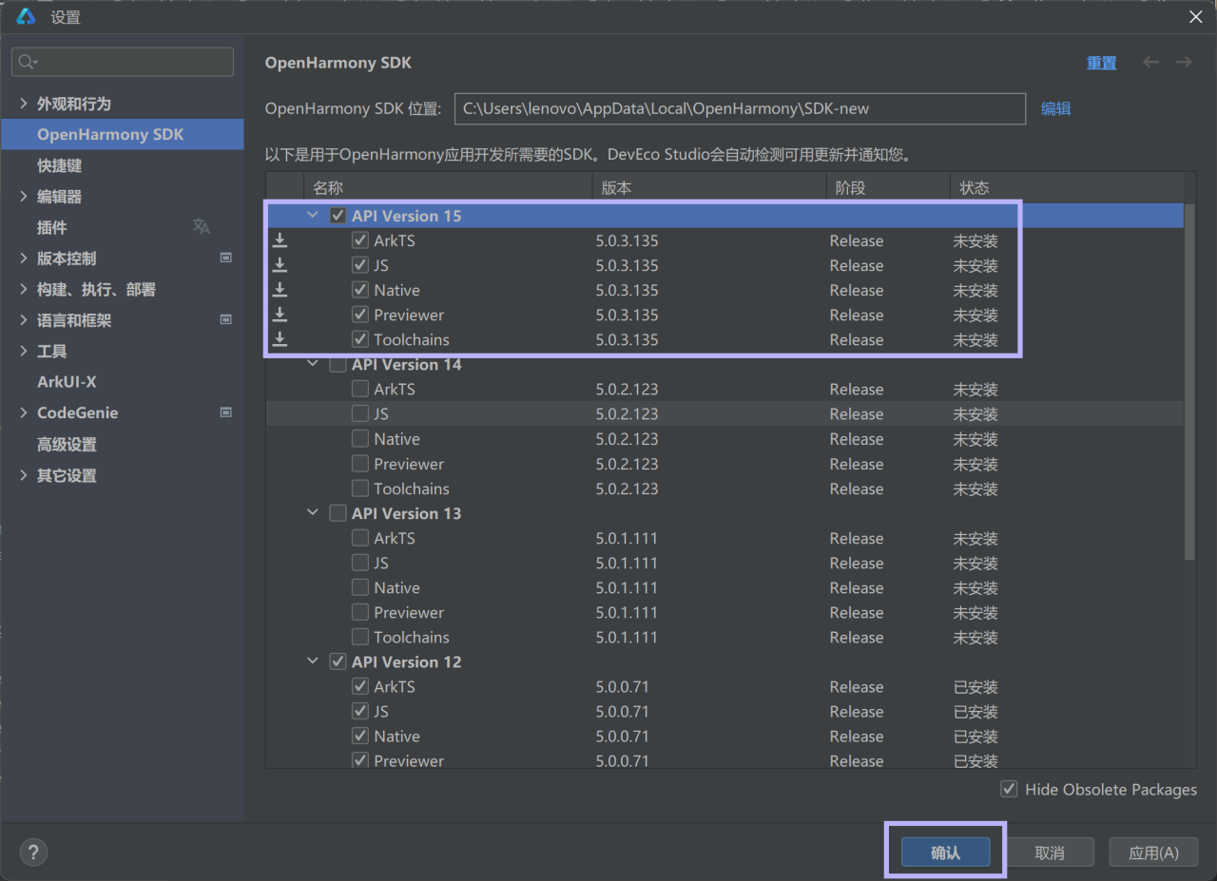Uncheck the API Version 15 checkbox
This screenshot has height=882, width=1217.
(338, 215)
